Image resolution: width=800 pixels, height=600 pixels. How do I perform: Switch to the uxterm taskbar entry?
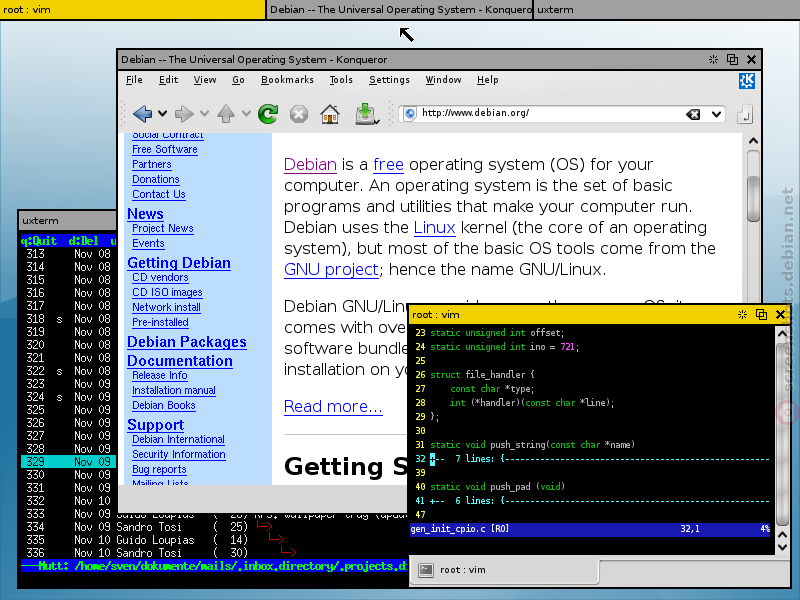[666, 10]
